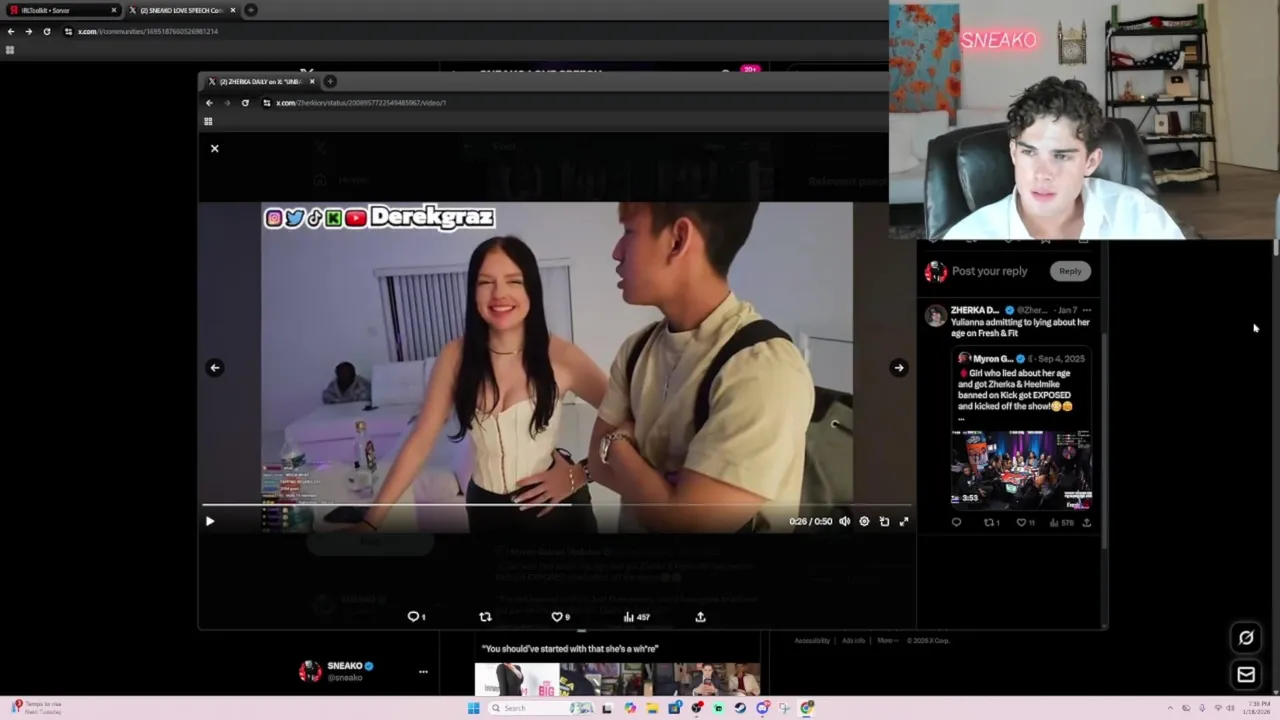This screenshot has height=720, width=1280.
Task: Click the Post your reply field
Action: tap(990, 271)
